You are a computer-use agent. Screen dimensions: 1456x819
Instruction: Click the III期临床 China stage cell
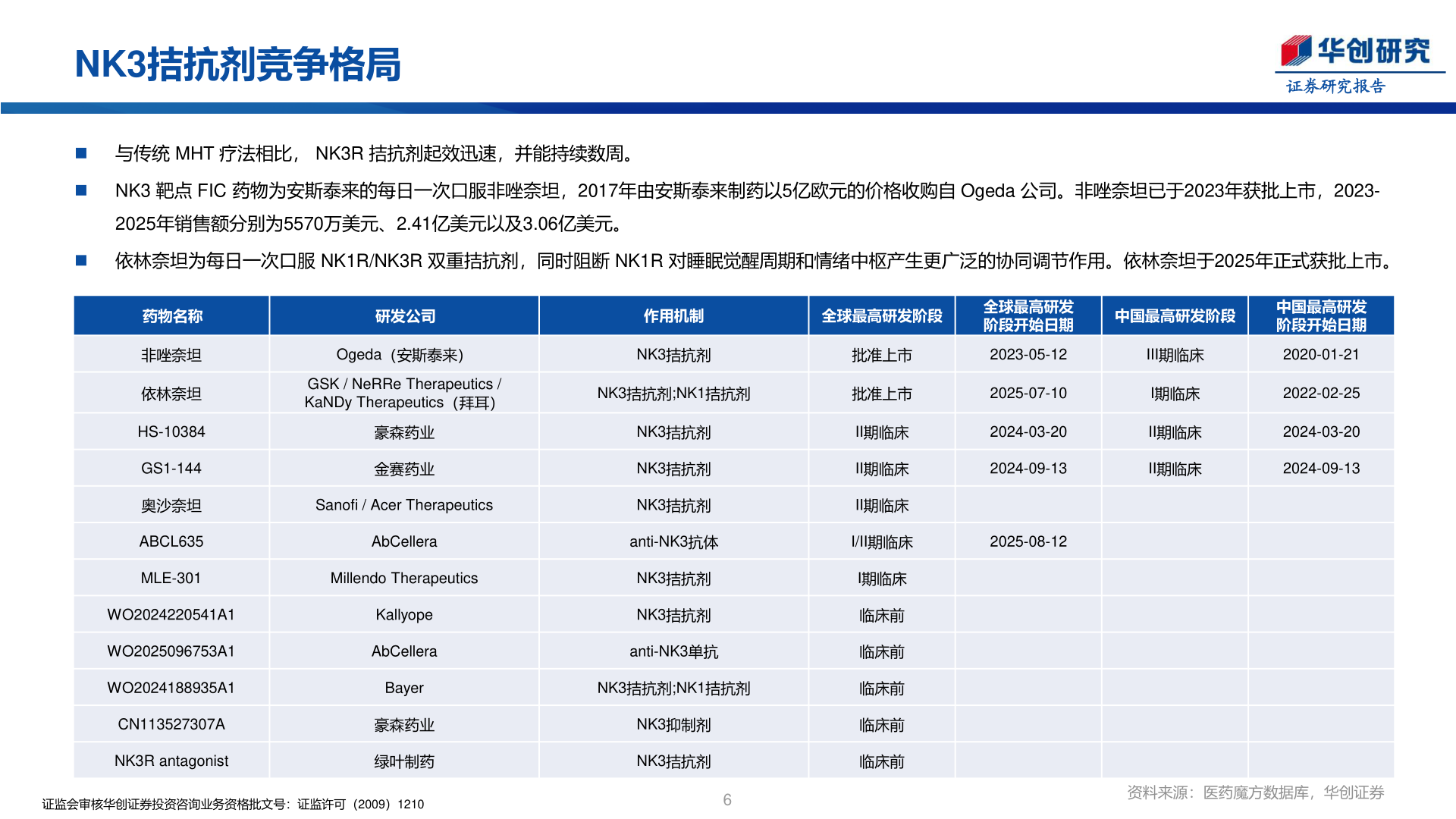point(1175,355)
